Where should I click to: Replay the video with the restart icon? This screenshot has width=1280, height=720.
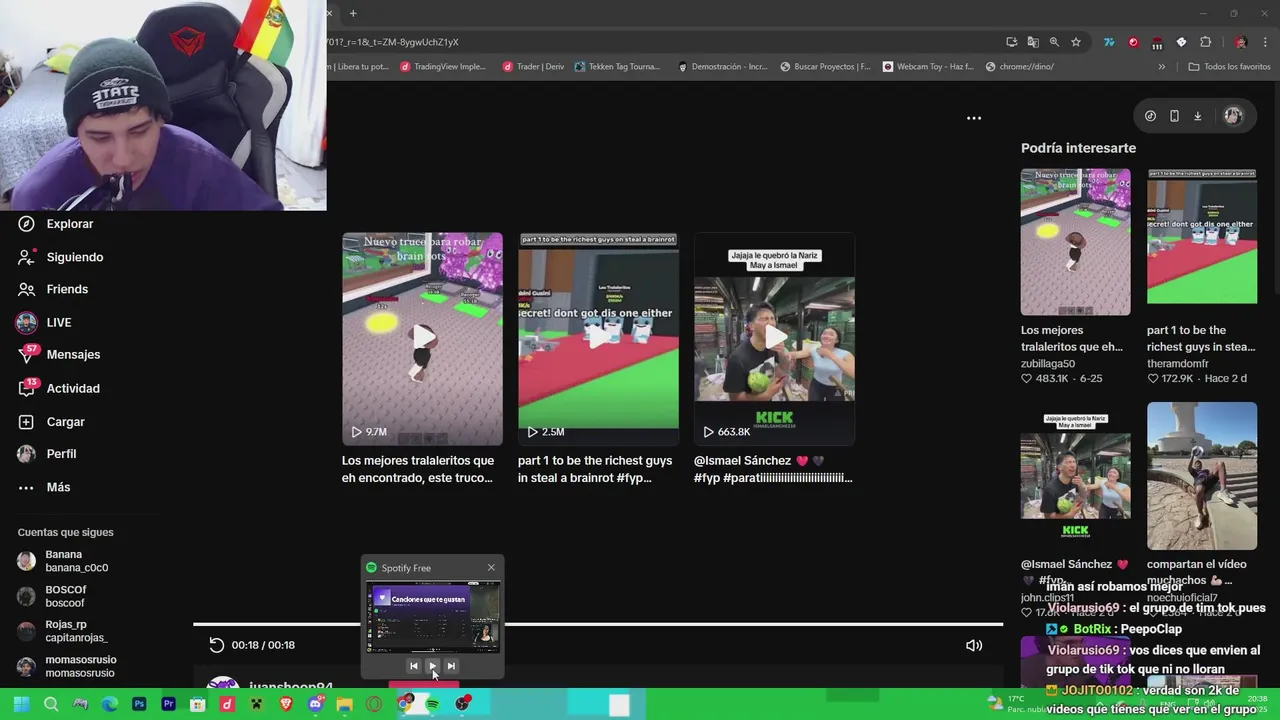(216, 645)
